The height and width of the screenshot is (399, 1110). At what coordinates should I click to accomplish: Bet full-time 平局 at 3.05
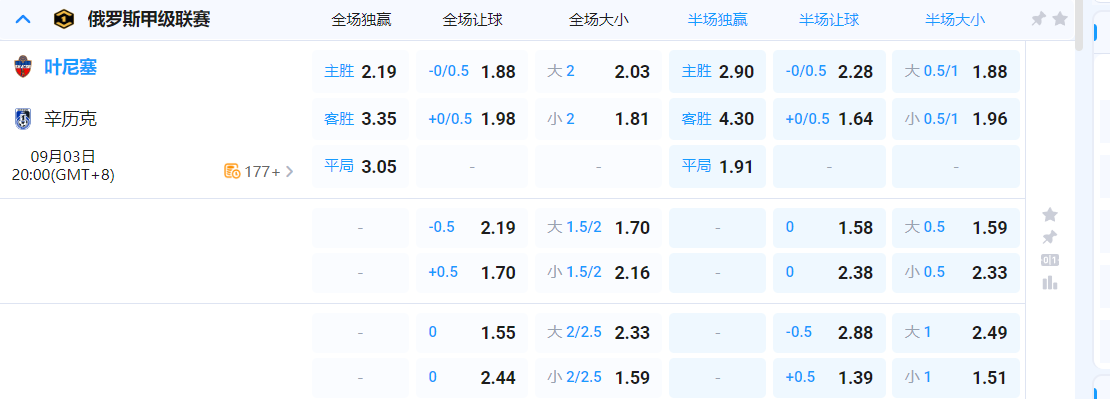click(360, 166)
